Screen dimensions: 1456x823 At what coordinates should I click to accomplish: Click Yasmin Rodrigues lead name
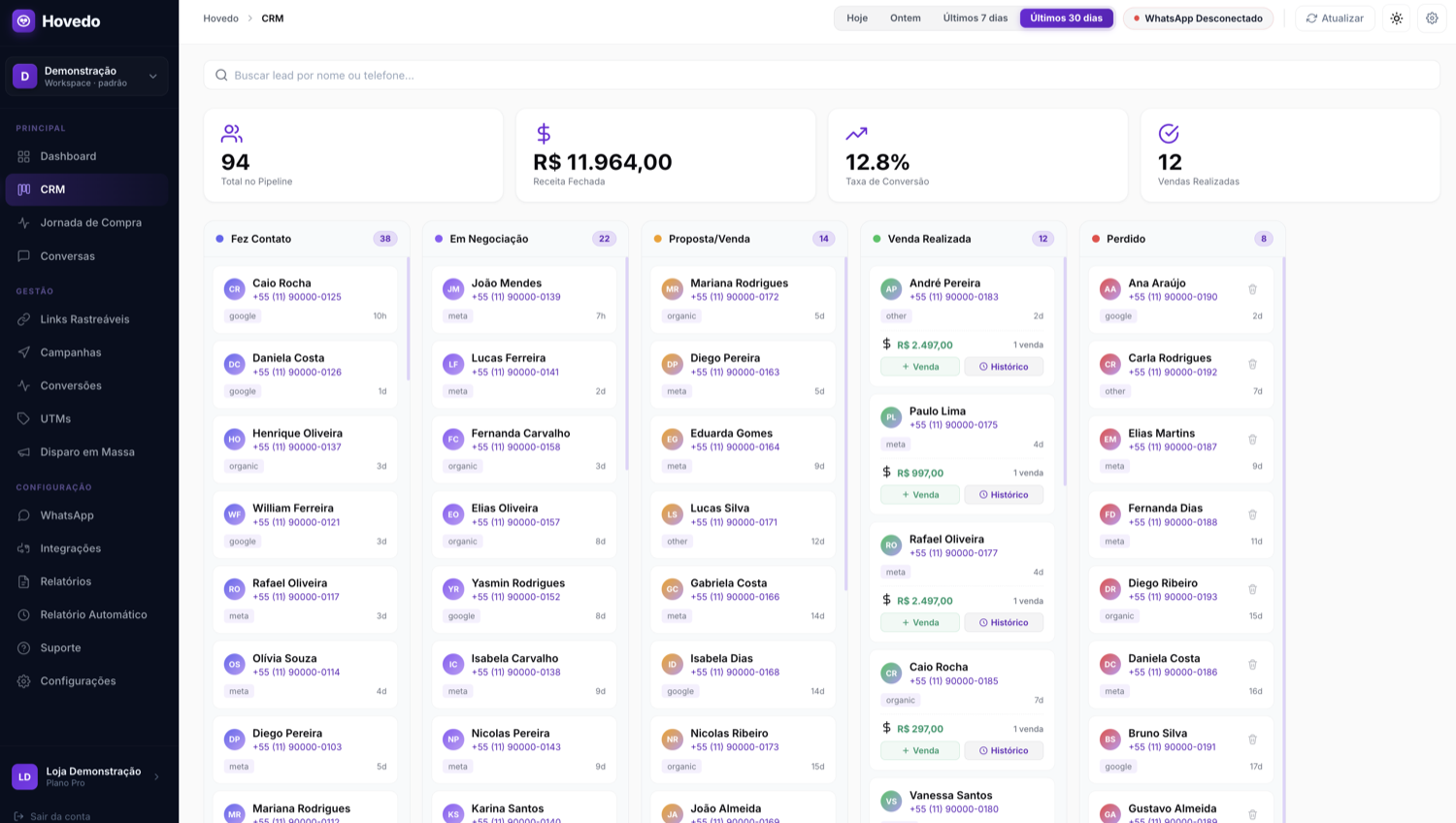(x=518, y=583)
